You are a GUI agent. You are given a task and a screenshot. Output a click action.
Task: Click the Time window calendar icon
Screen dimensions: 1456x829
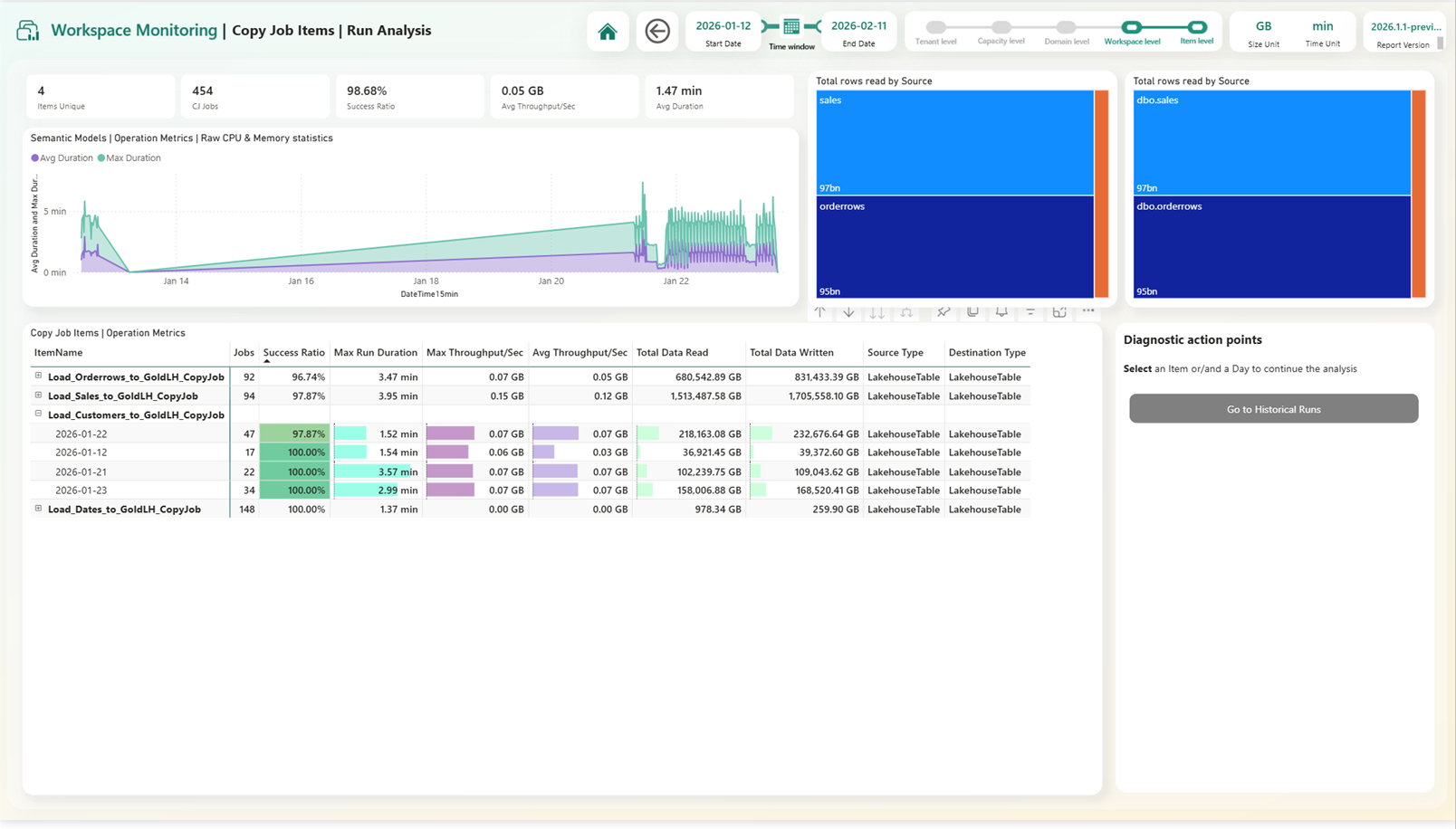coord(790,27)
